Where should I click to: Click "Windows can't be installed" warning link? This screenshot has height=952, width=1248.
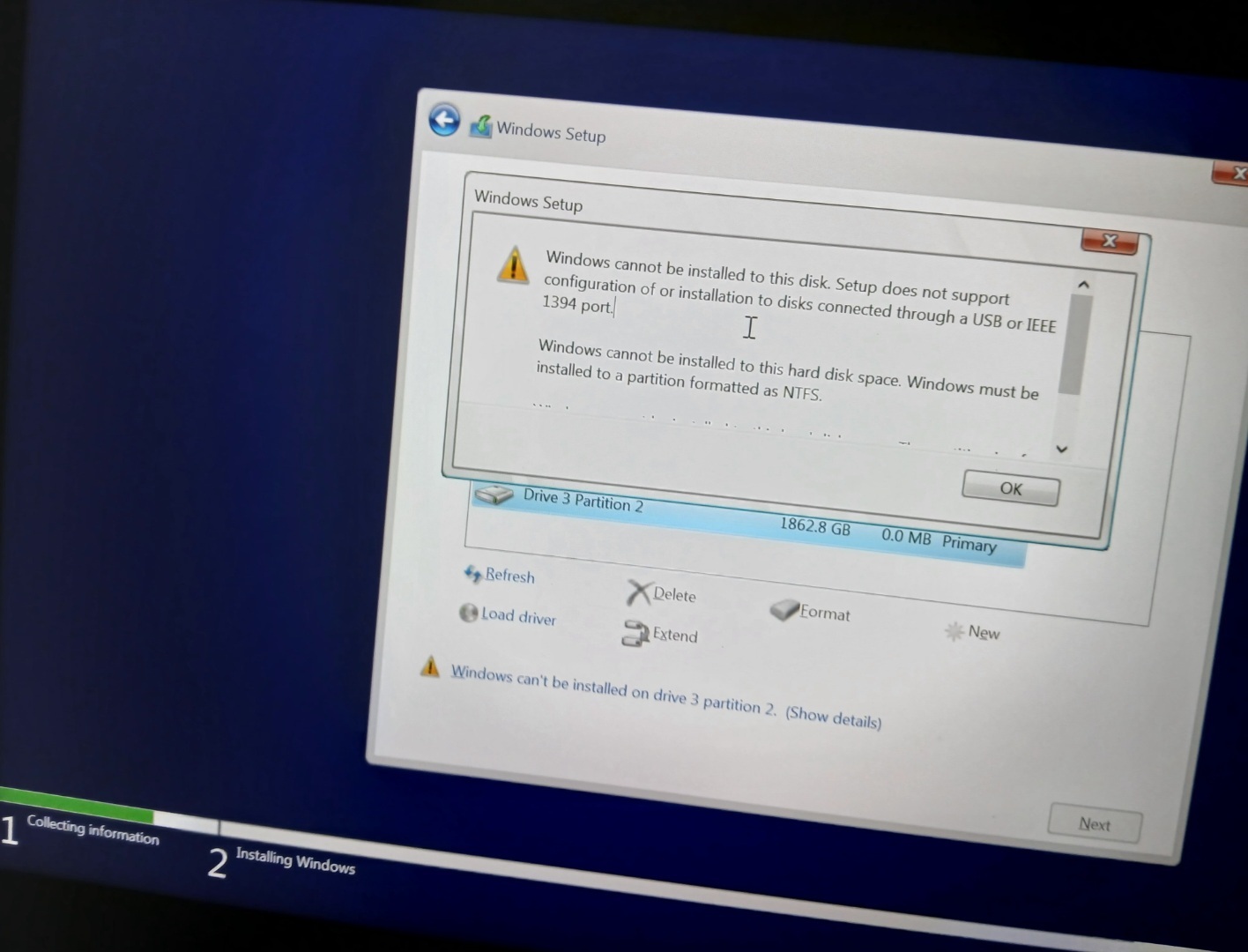coord(613,688)
